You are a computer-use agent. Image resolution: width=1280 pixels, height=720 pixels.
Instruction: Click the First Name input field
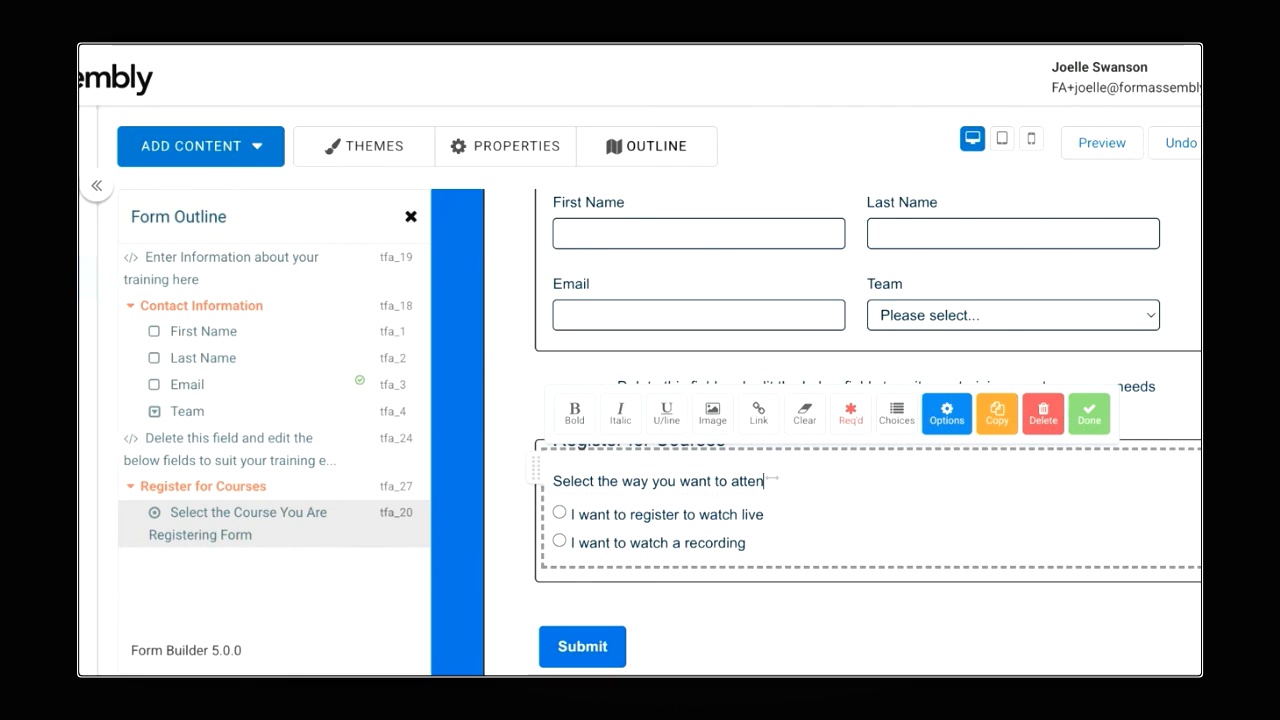pyautogui.click(x=698, y=234)
